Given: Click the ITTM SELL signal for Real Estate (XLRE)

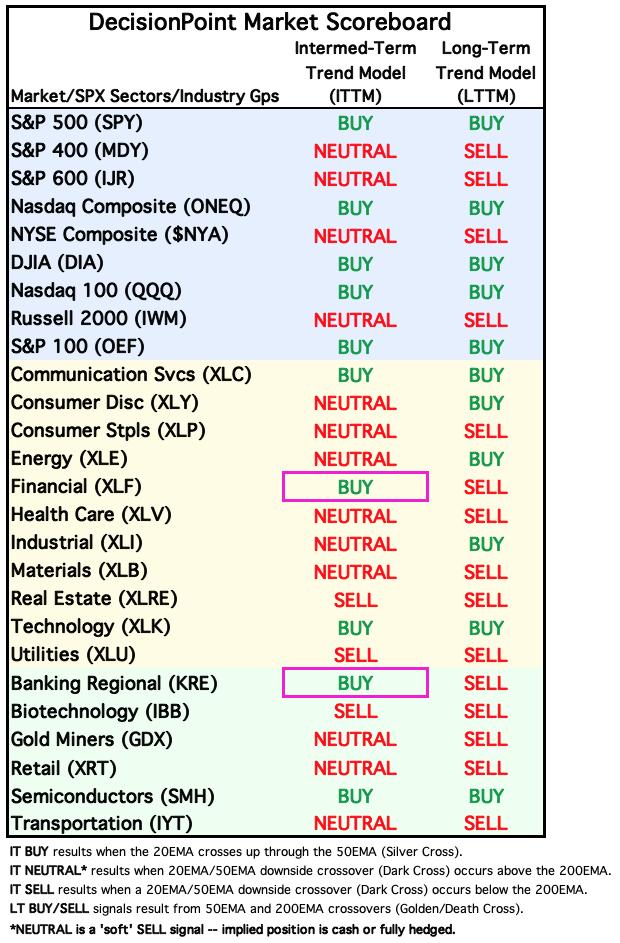Looking at the screenshot, I should 355,600.
